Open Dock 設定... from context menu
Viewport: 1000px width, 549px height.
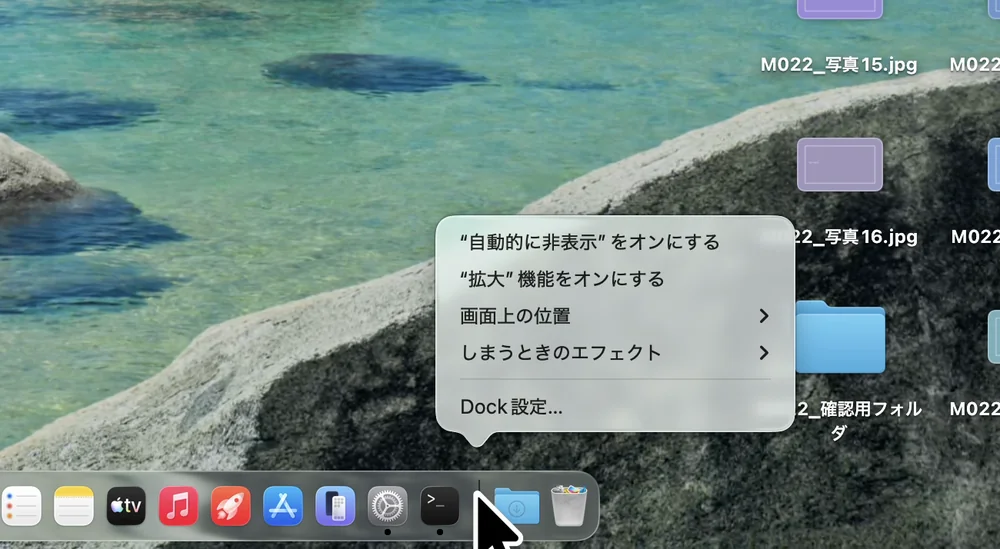[615, 407]
